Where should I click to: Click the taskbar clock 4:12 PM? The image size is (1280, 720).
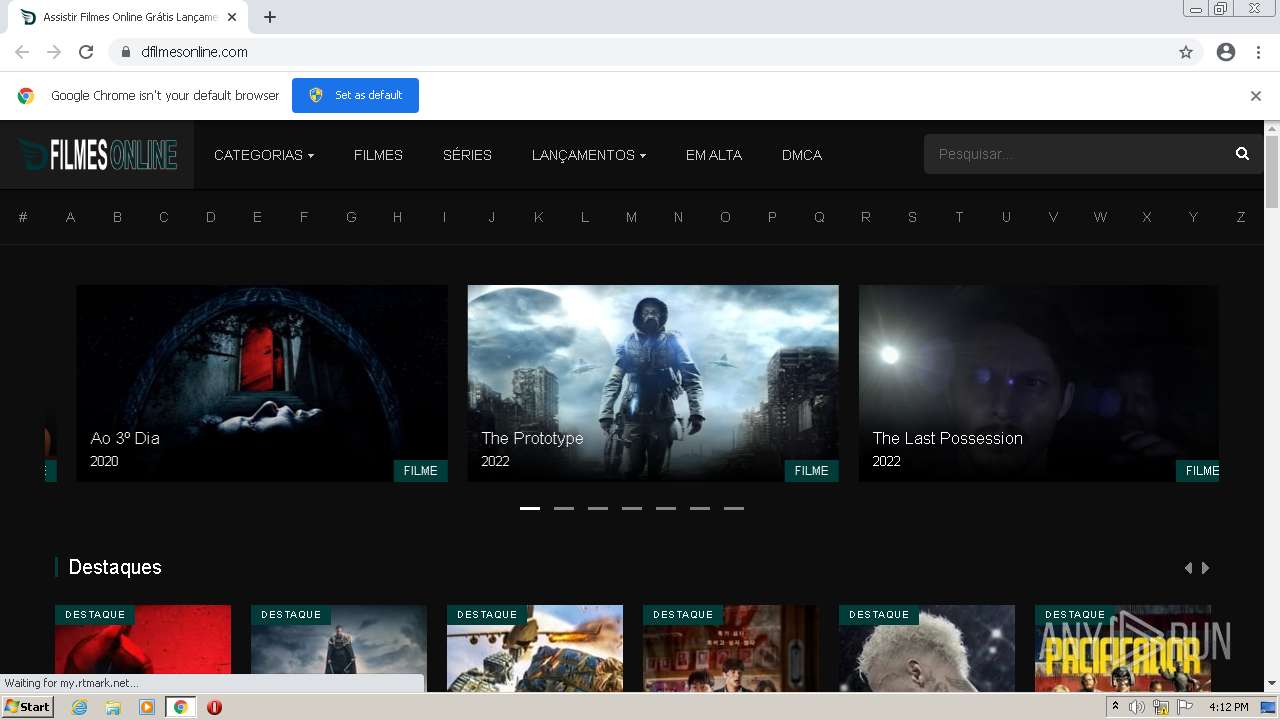pos(1229,707)
